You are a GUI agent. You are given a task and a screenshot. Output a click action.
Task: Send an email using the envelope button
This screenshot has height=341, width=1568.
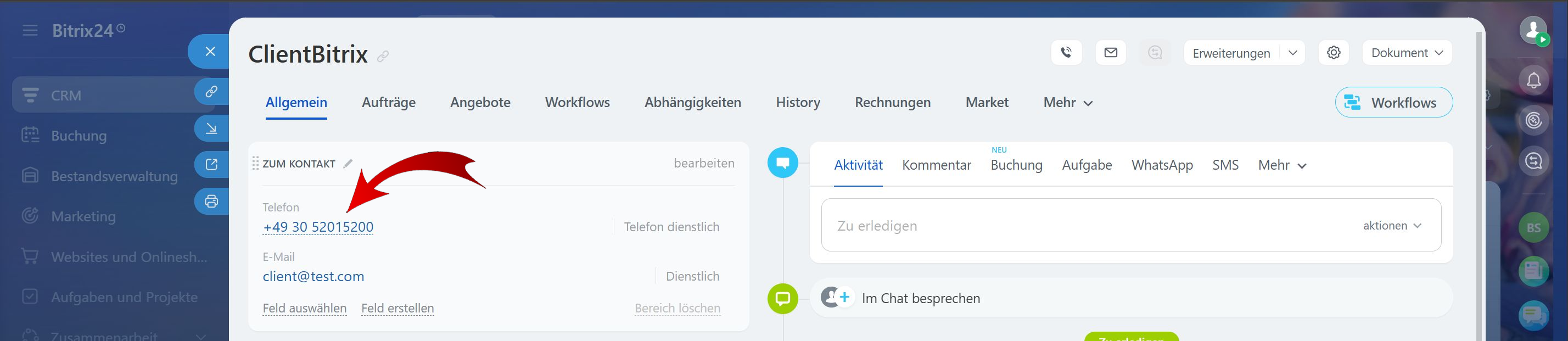coord(1111,53)
